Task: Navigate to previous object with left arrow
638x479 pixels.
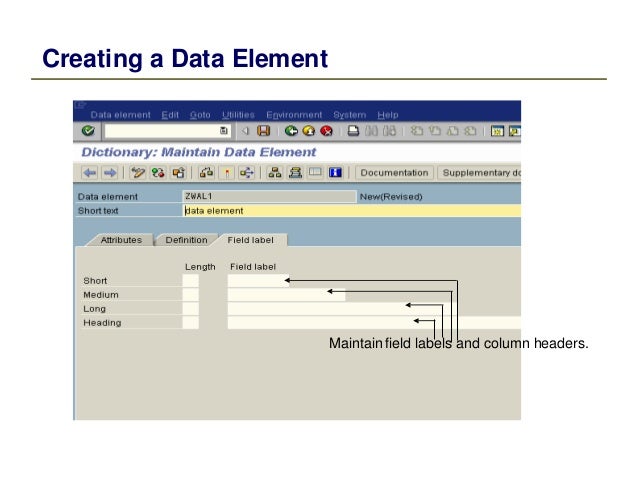Action: coord(90,173)
